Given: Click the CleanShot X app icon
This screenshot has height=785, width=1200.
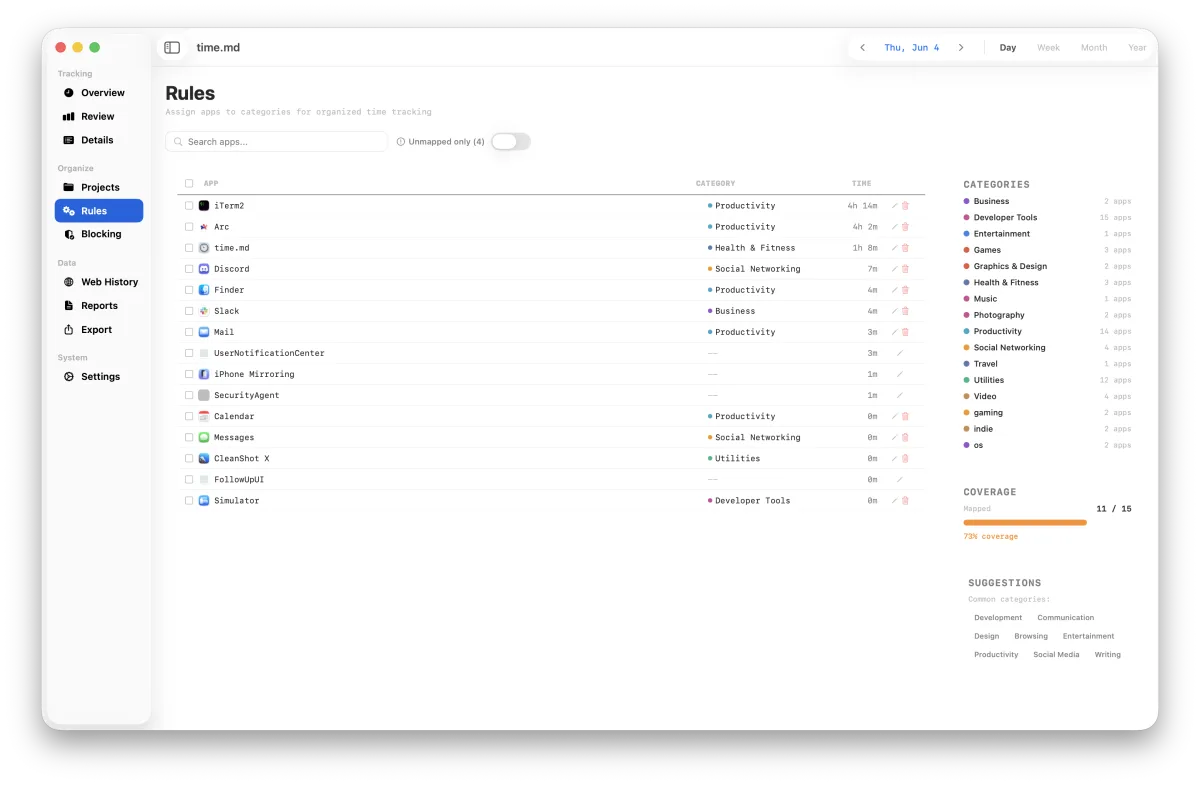Looking at the screenshot, I should point(204,458).
